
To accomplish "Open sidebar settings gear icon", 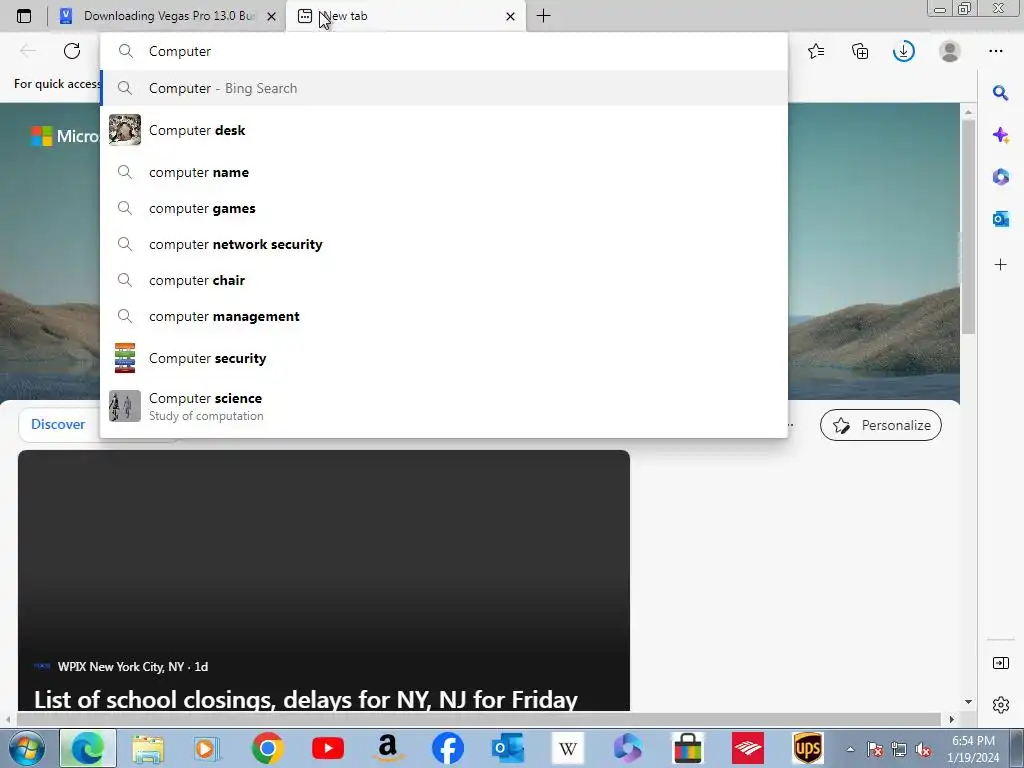I will point(1000,705).
